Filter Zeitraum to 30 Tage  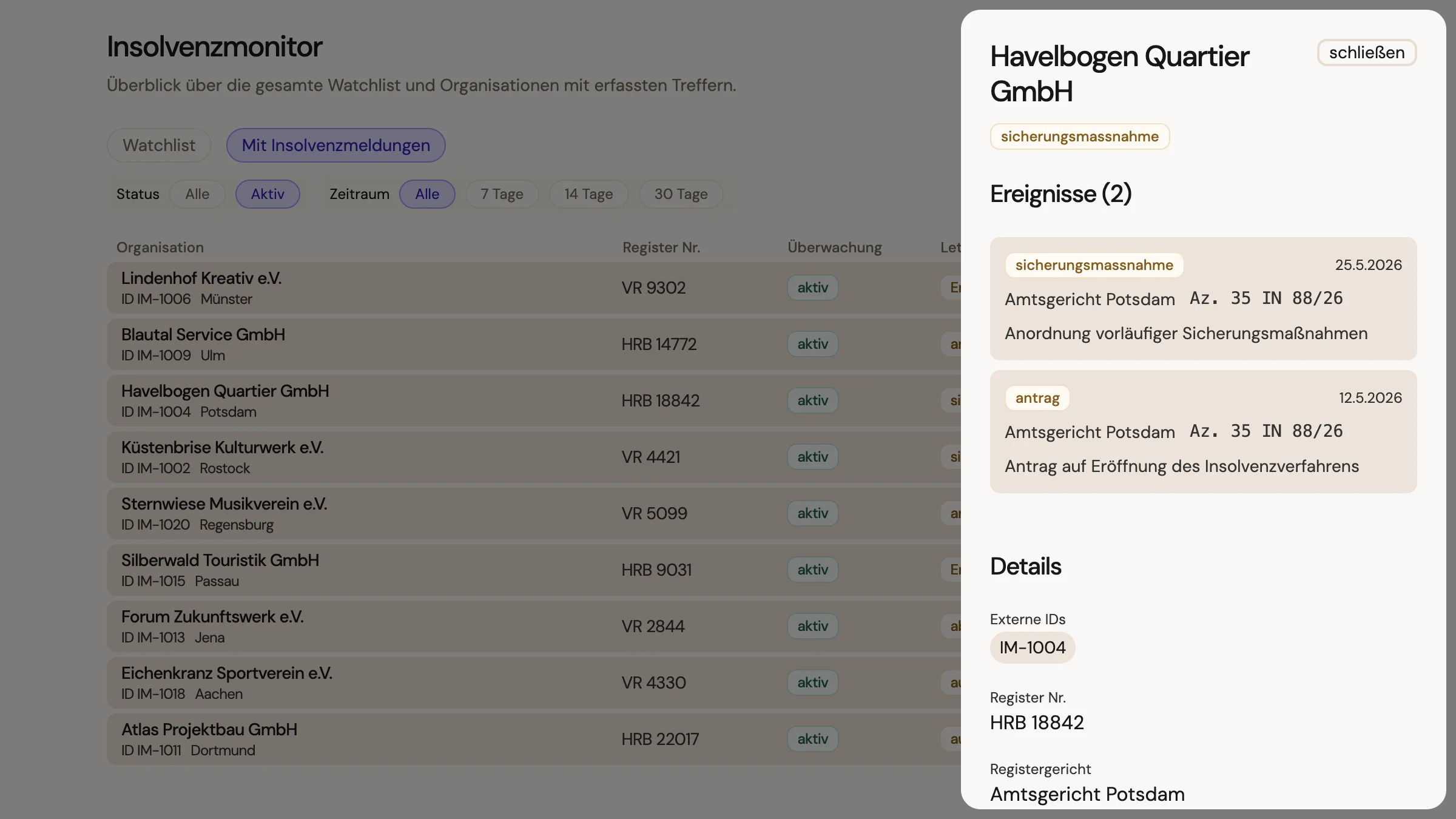(681, 194)
